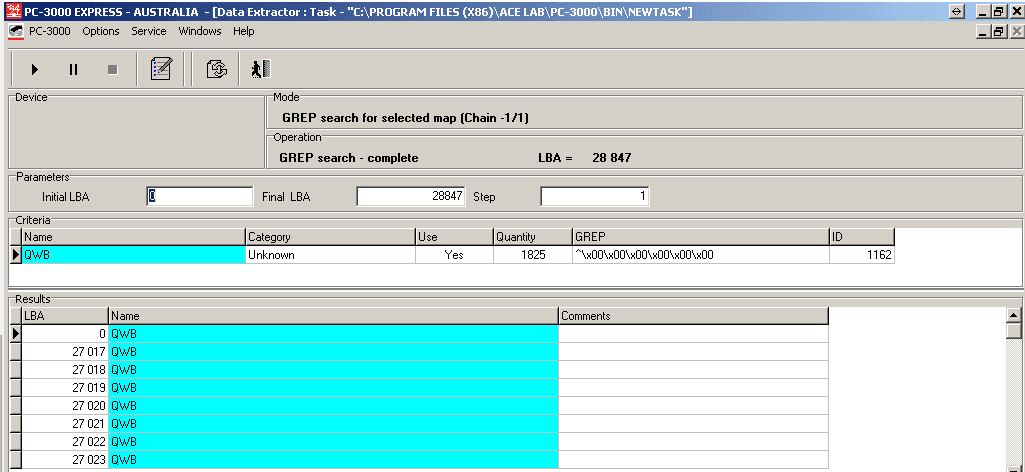Screen dimensions: 1025x472
Task: Open the Help menu
Action: [x=243, y=31]
